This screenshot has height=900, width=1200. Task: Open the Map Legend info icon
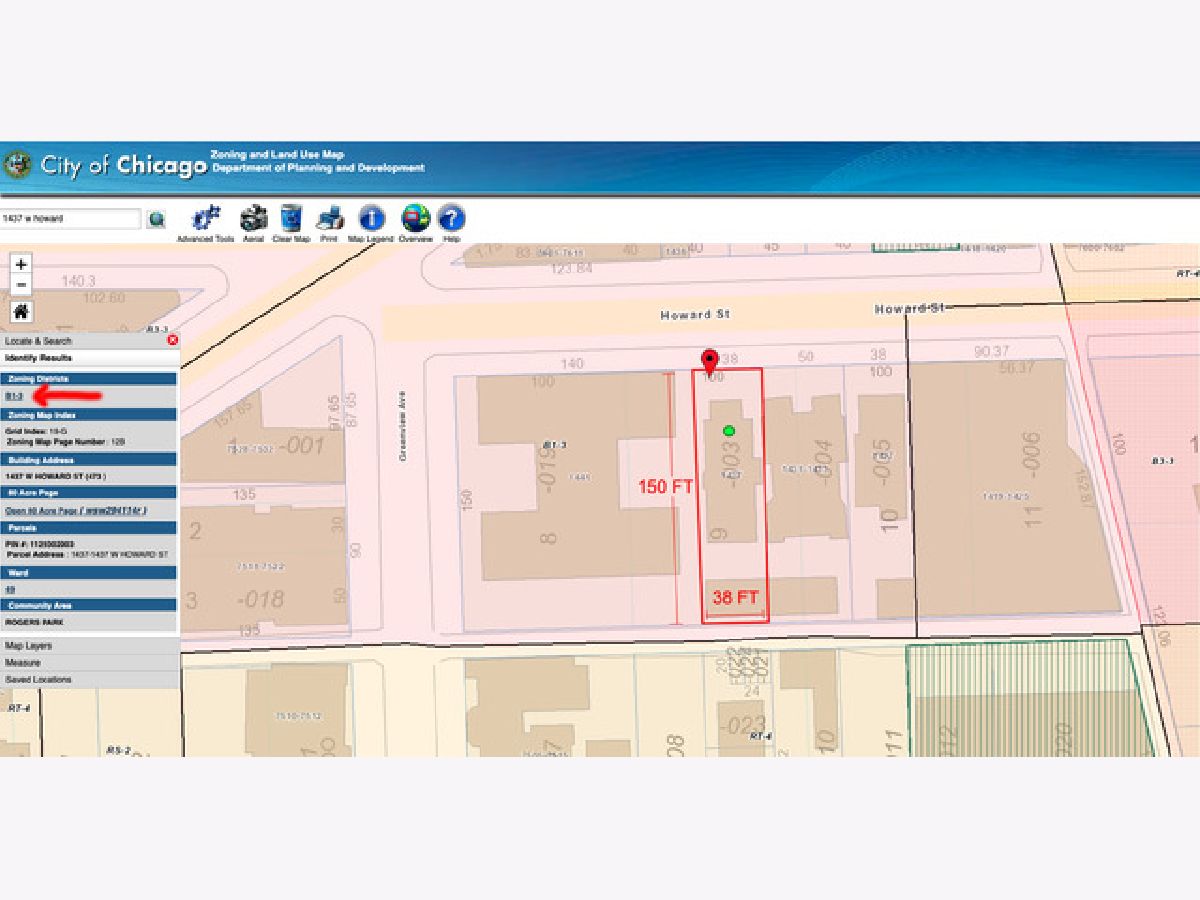coord(371,219)
